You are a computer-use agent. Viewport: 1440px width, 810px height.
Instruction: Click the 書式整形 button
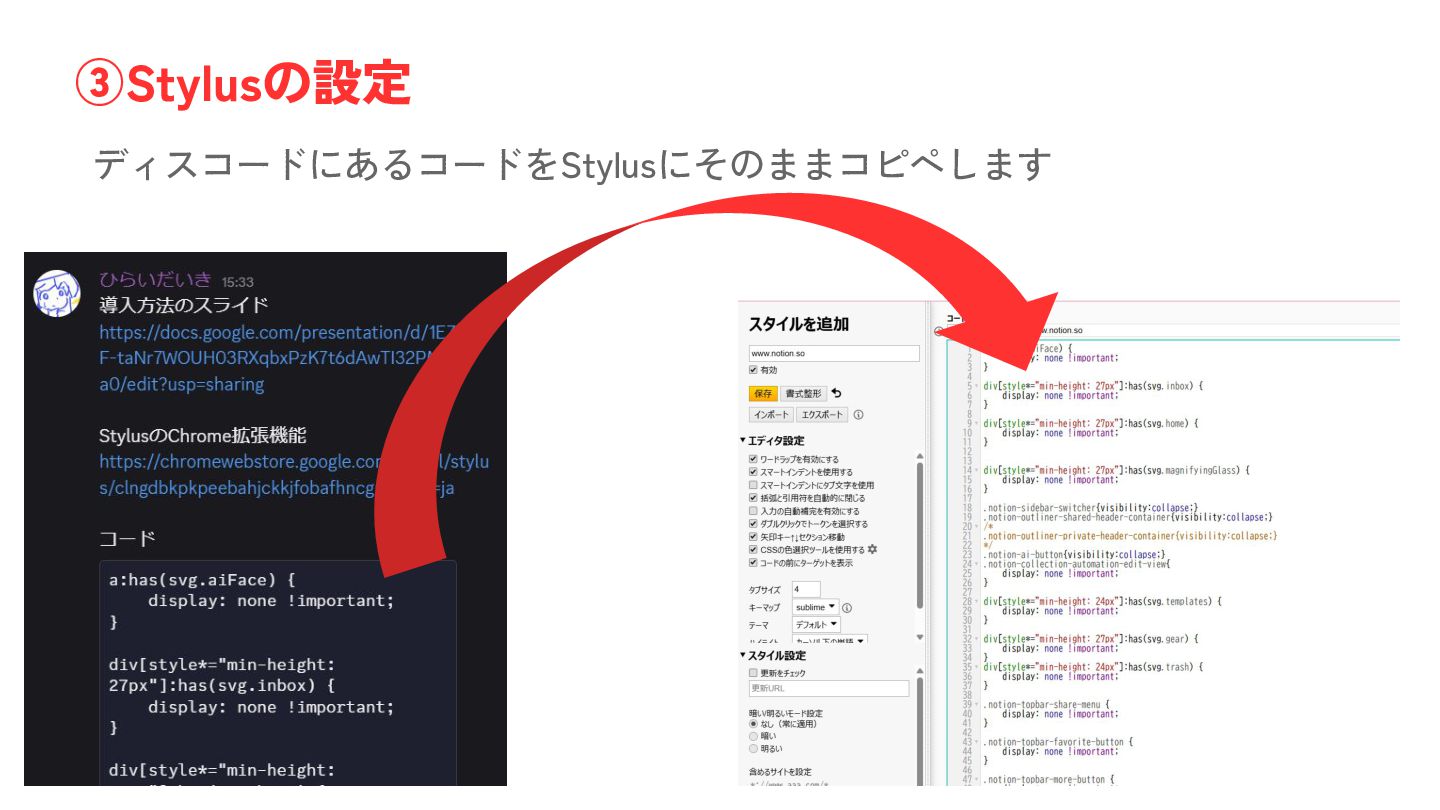click(803, 394)
